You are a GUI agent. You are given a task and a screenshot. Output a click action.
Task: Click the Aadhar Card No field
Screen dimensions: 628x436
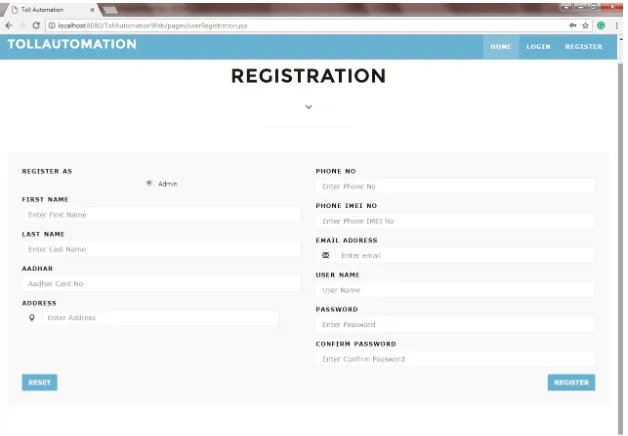click(162, 283)
